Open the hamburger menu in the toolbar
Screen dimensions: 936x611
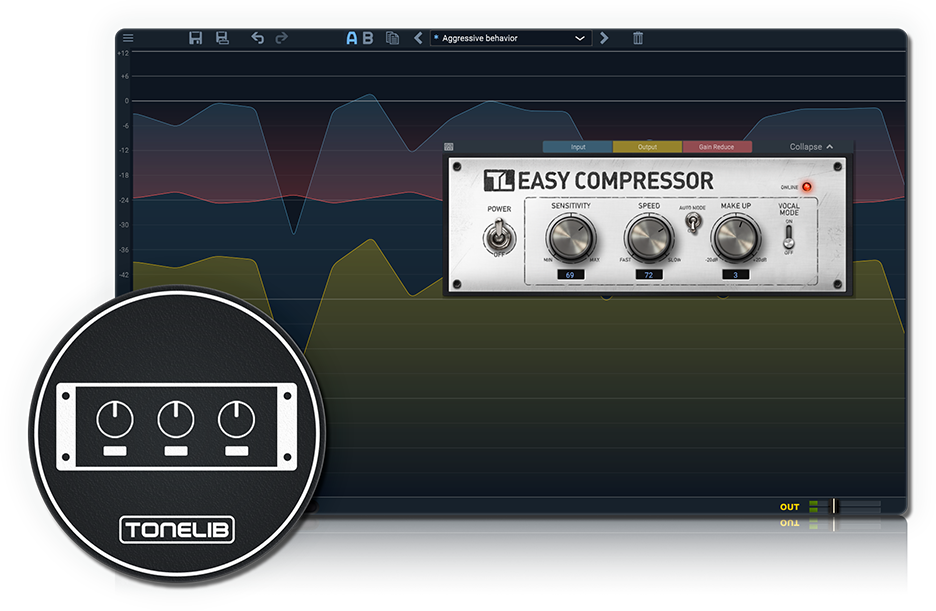(128, 38)
